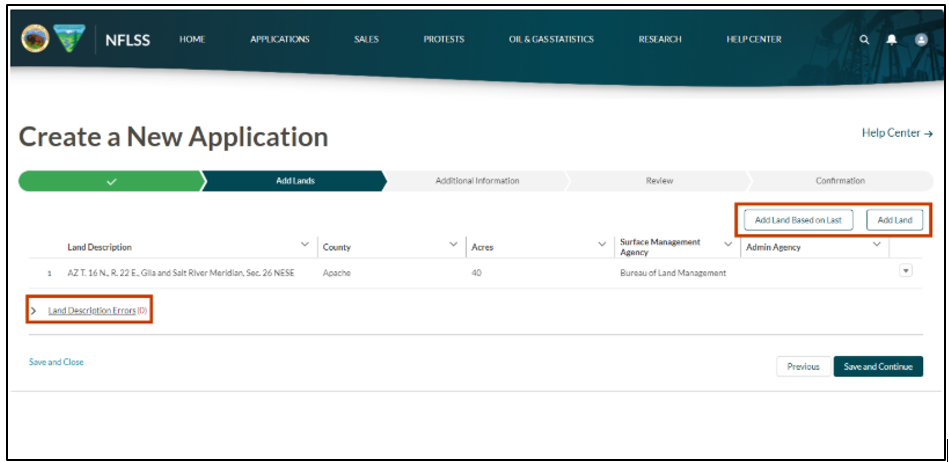The image size is (949, 462).
Task: Select the Additional Information step
Action: [x=477, y=181]
